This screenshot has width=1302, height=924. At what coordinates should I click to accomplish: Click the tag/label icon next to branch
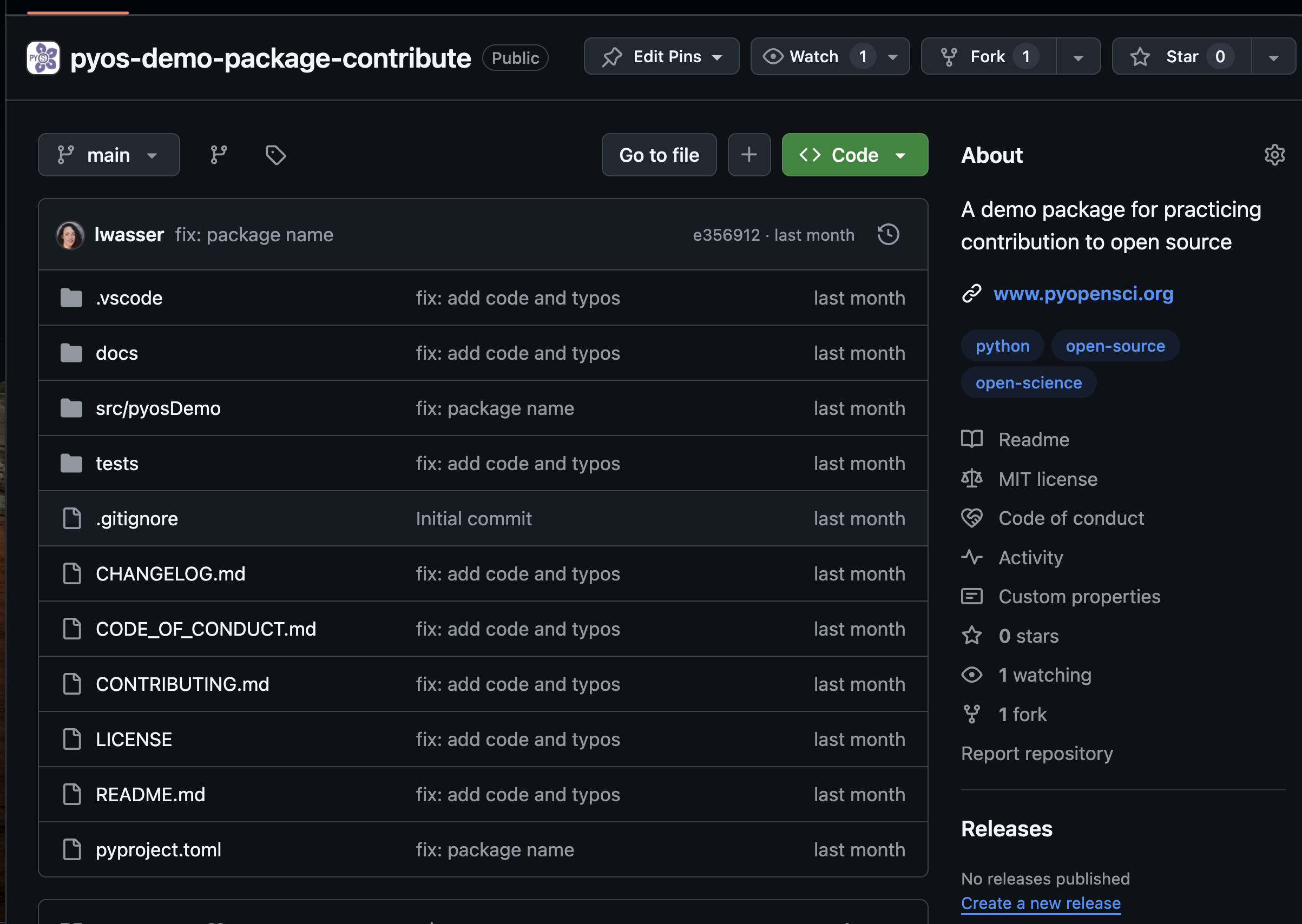click(x=275, y=155)
